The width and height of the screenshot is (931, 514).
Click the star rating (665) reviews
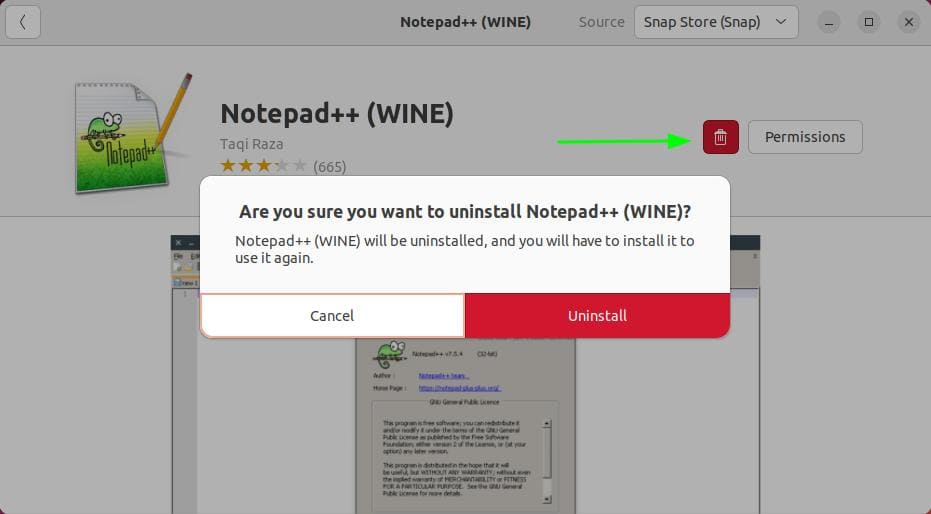tap(283, 166)
